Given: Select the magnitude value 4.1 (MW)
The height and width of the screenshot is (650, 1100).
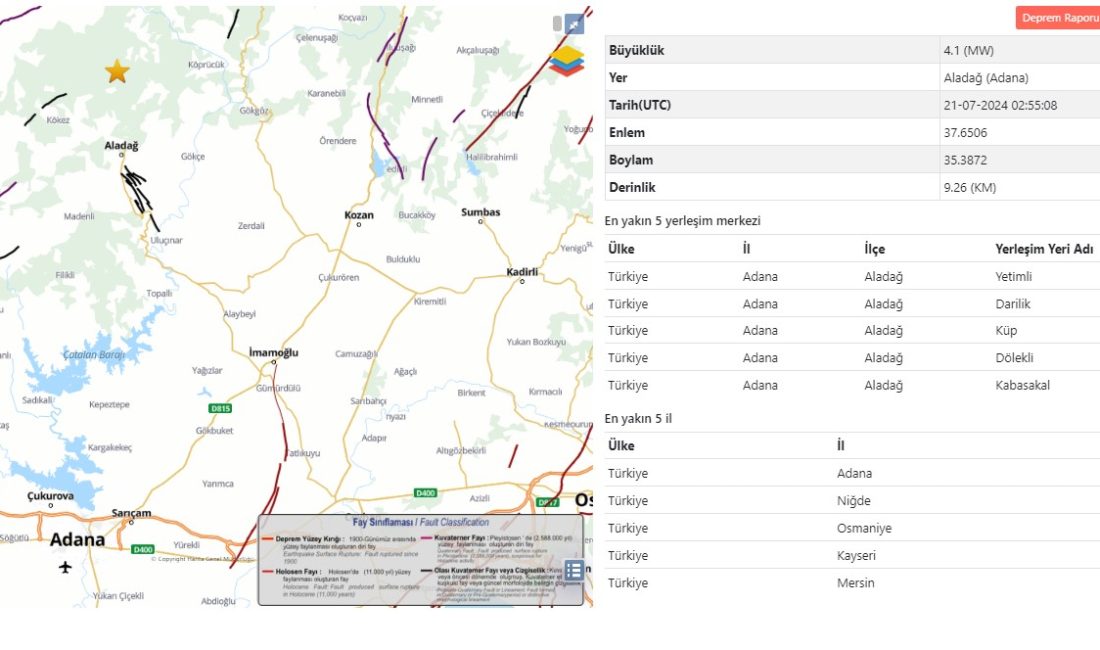Looking at the screenshot, I should pyautogui.click(x=968, y=50).
